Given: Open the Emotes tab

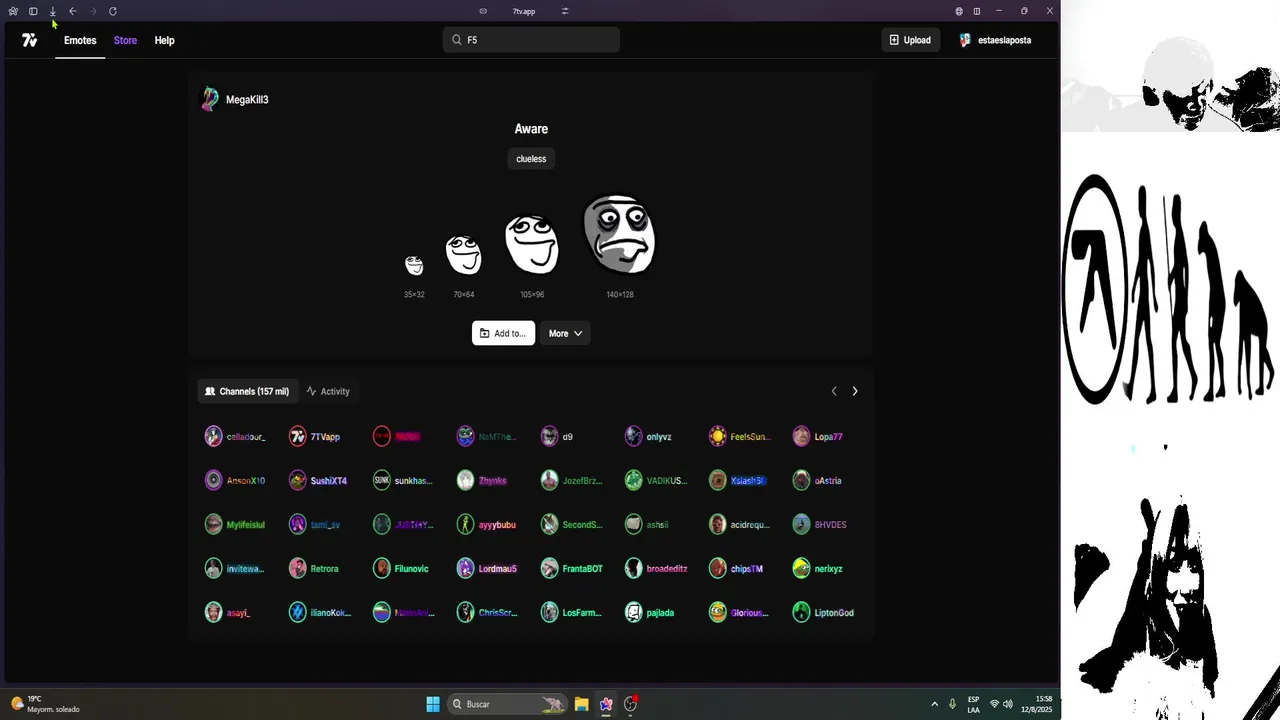Looking at the screenshot, I should (80, 40).
